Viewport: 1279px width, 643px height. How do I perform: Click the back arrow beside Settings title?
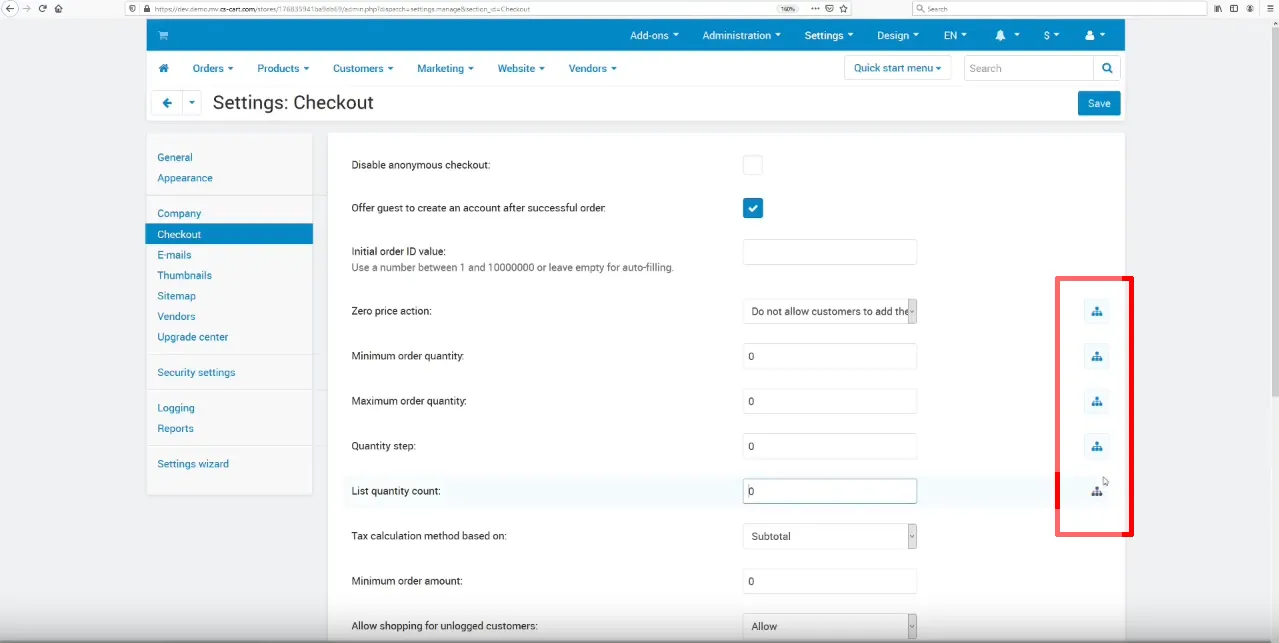click(166, 103)
